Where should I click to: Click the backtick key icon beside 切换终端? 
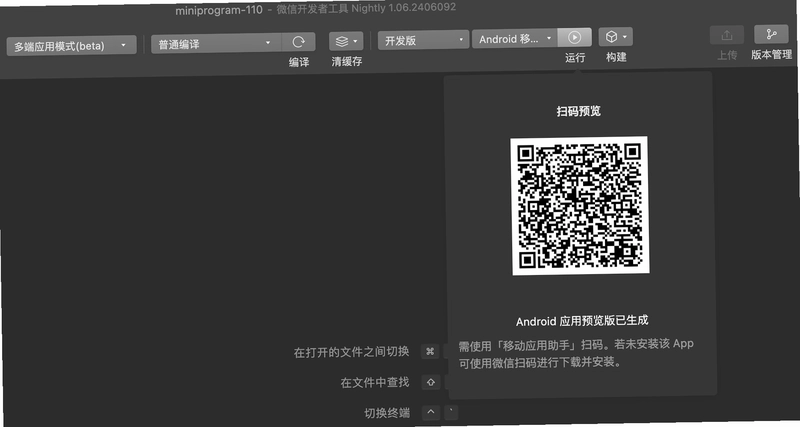451,412
